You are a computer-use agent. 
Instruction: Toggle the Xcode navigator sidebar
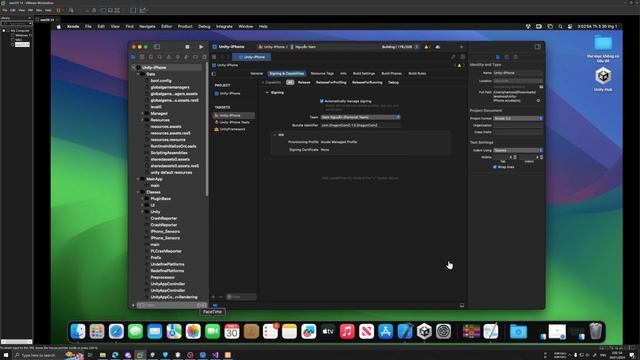157,47
